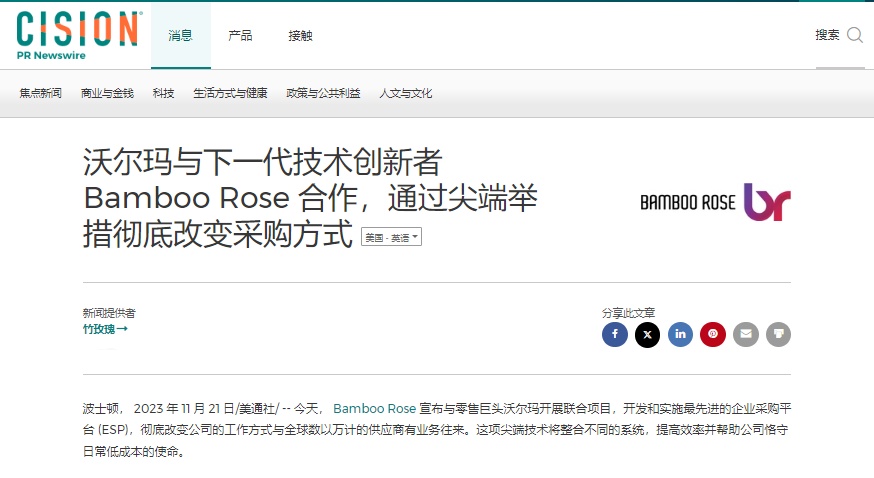Share article on X
Viewport: 874px width, 478px height.
(x=648, y=334)
